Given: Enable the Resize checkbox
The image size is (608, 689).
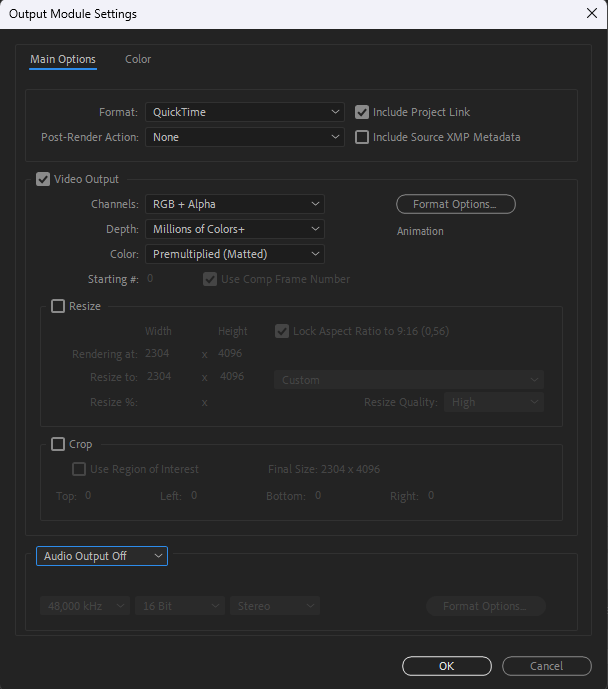Looking at the screenshot, I should [58, 306].
